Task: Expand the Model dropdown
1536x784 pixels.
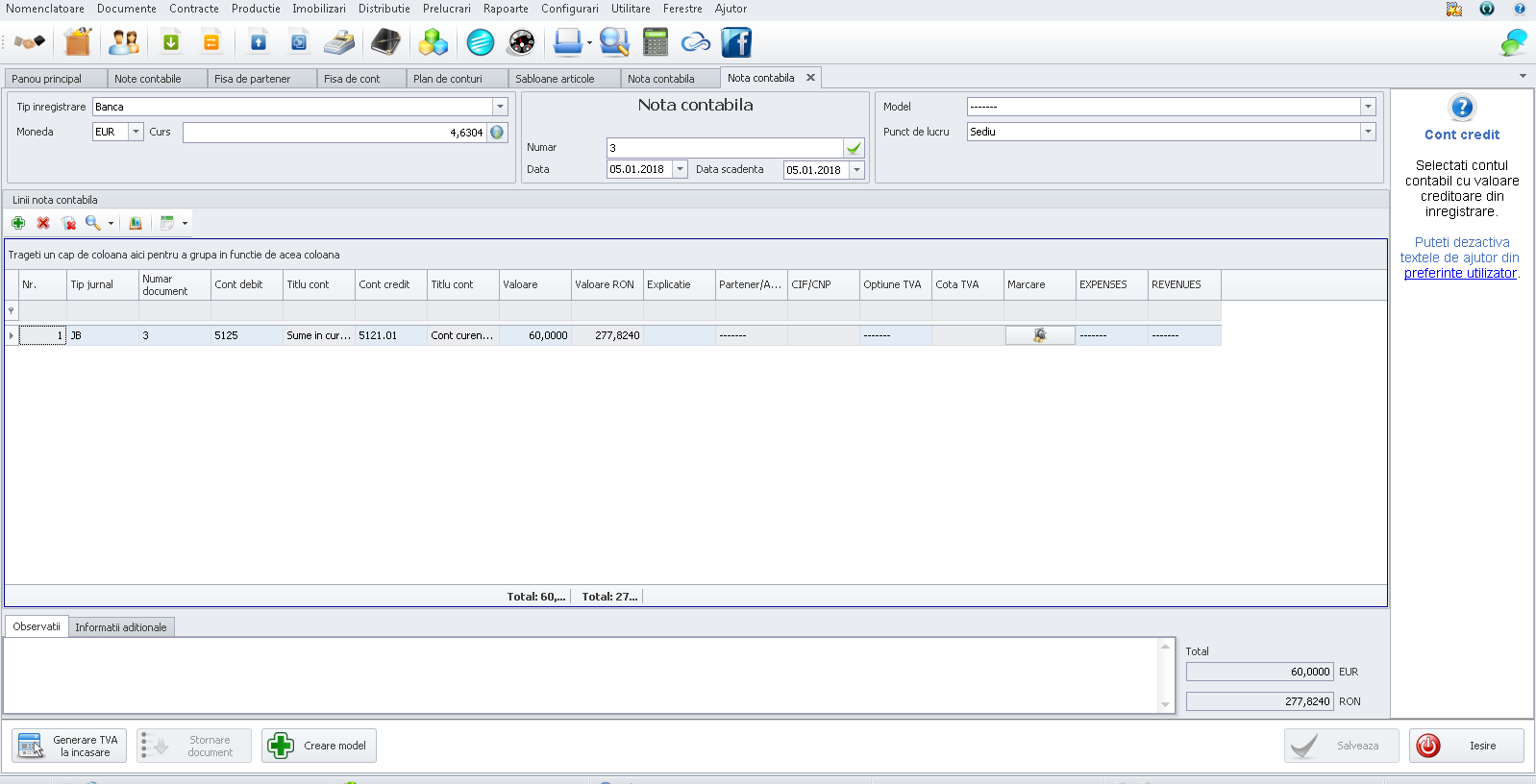Action: (x=1368, y=107)
